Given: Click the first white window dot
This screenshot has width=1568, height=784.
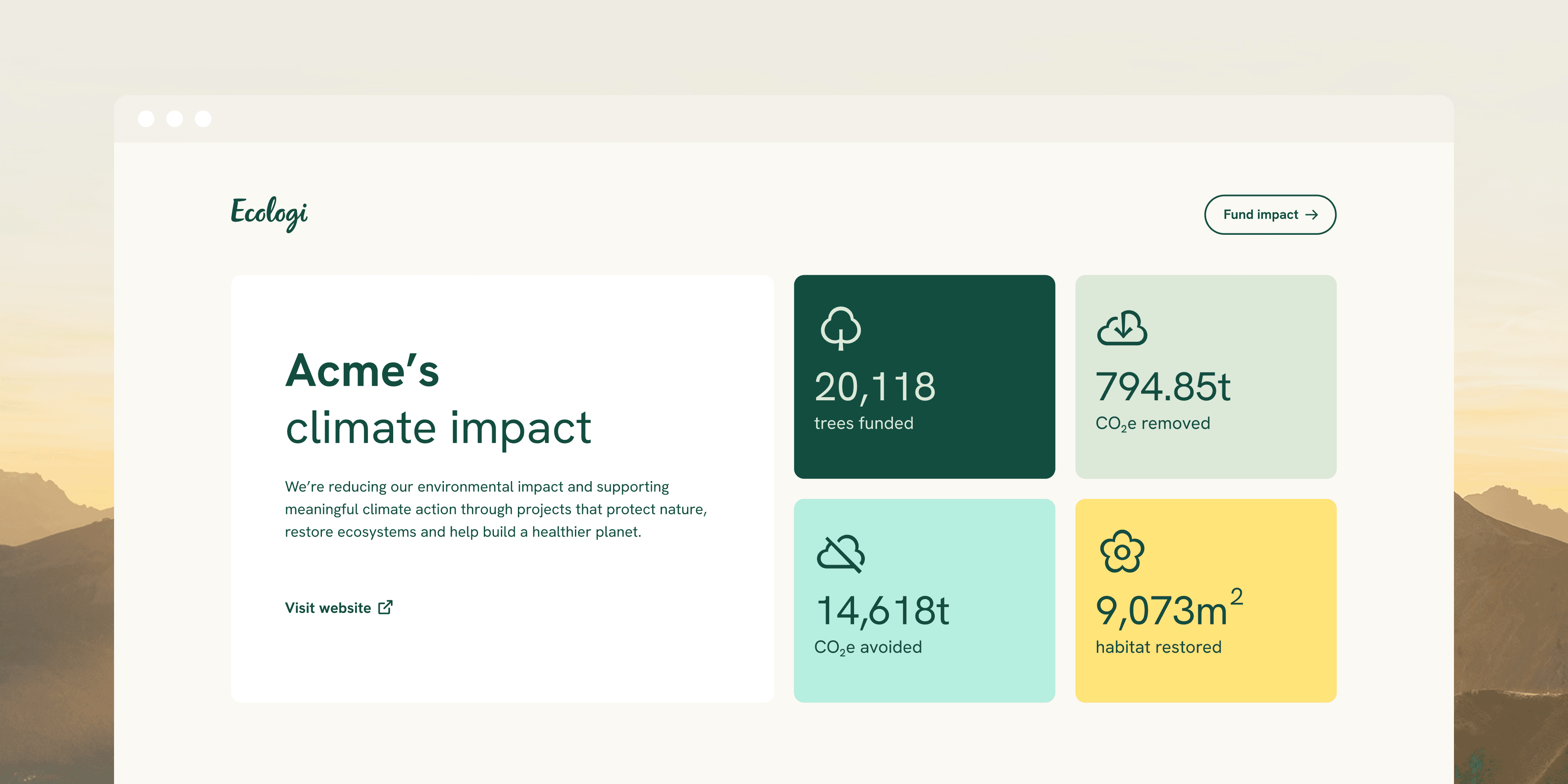Looking at the screenshot, I should click(x=146, y=119).
